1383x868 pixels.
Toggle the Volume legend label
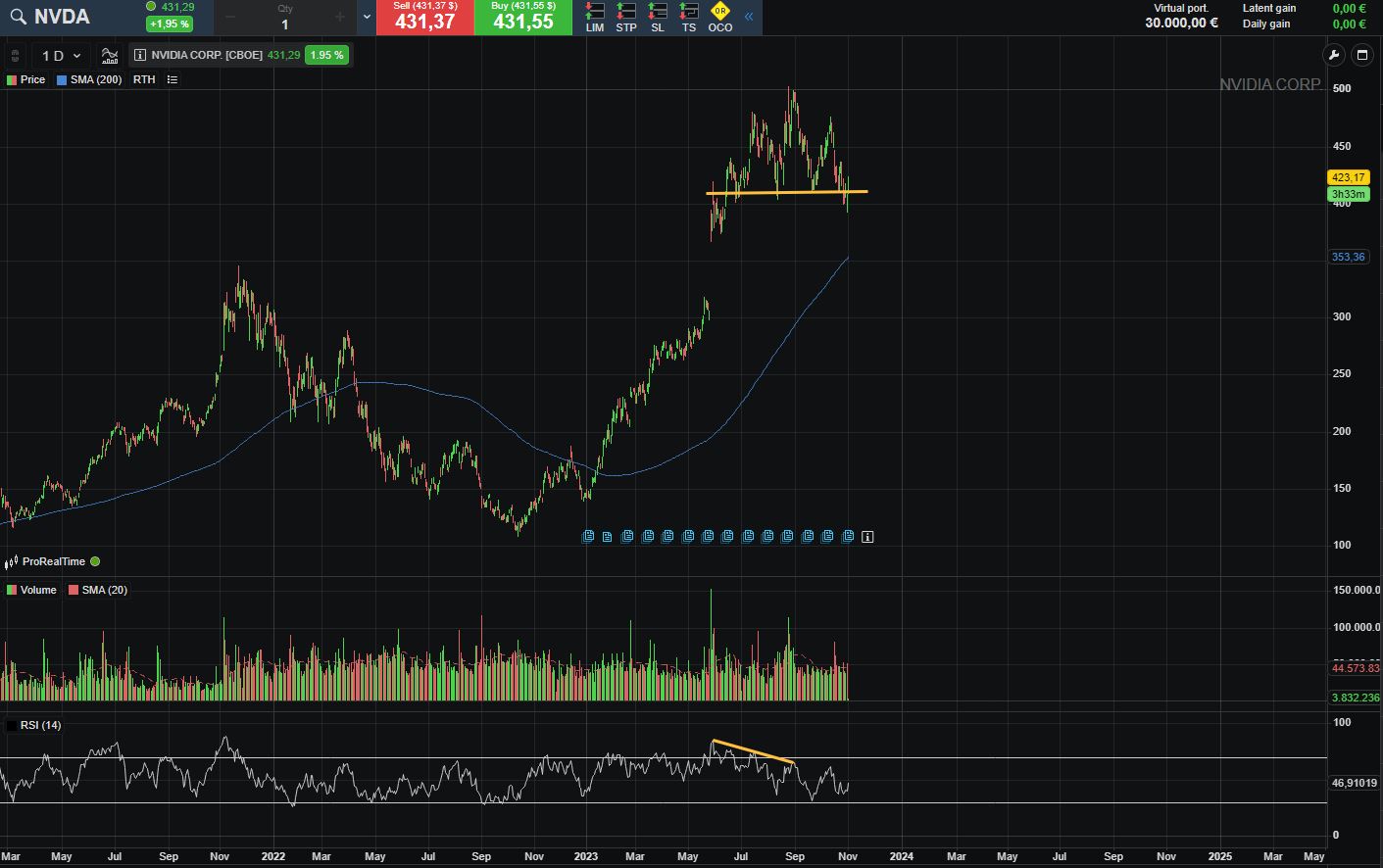click(x=38, y=590)
